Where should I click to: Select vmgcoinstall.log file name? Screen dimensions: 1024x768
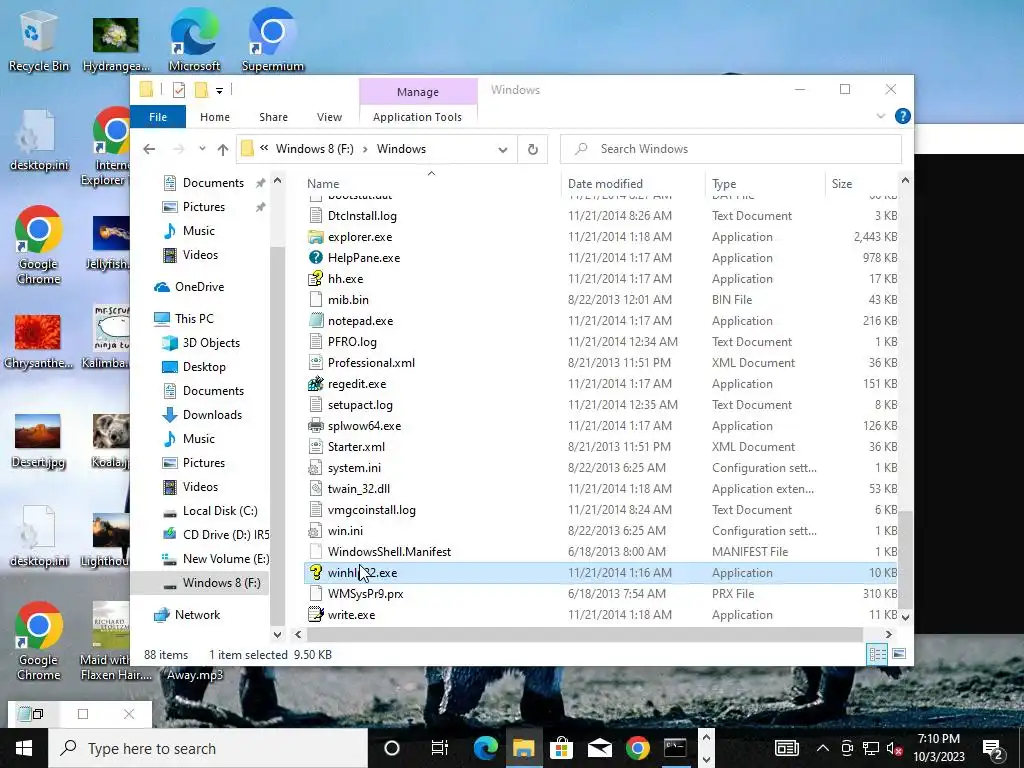372,509
